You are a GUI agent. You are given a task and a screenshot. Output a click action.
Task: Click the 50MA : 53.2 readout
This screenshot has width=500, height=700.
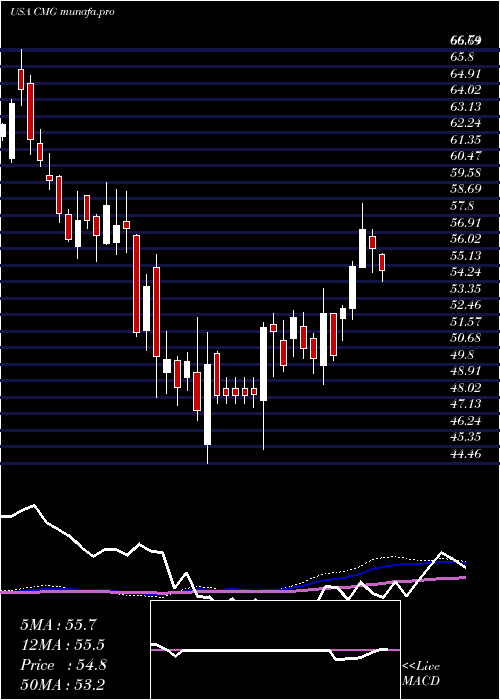[x=65, y=685]
